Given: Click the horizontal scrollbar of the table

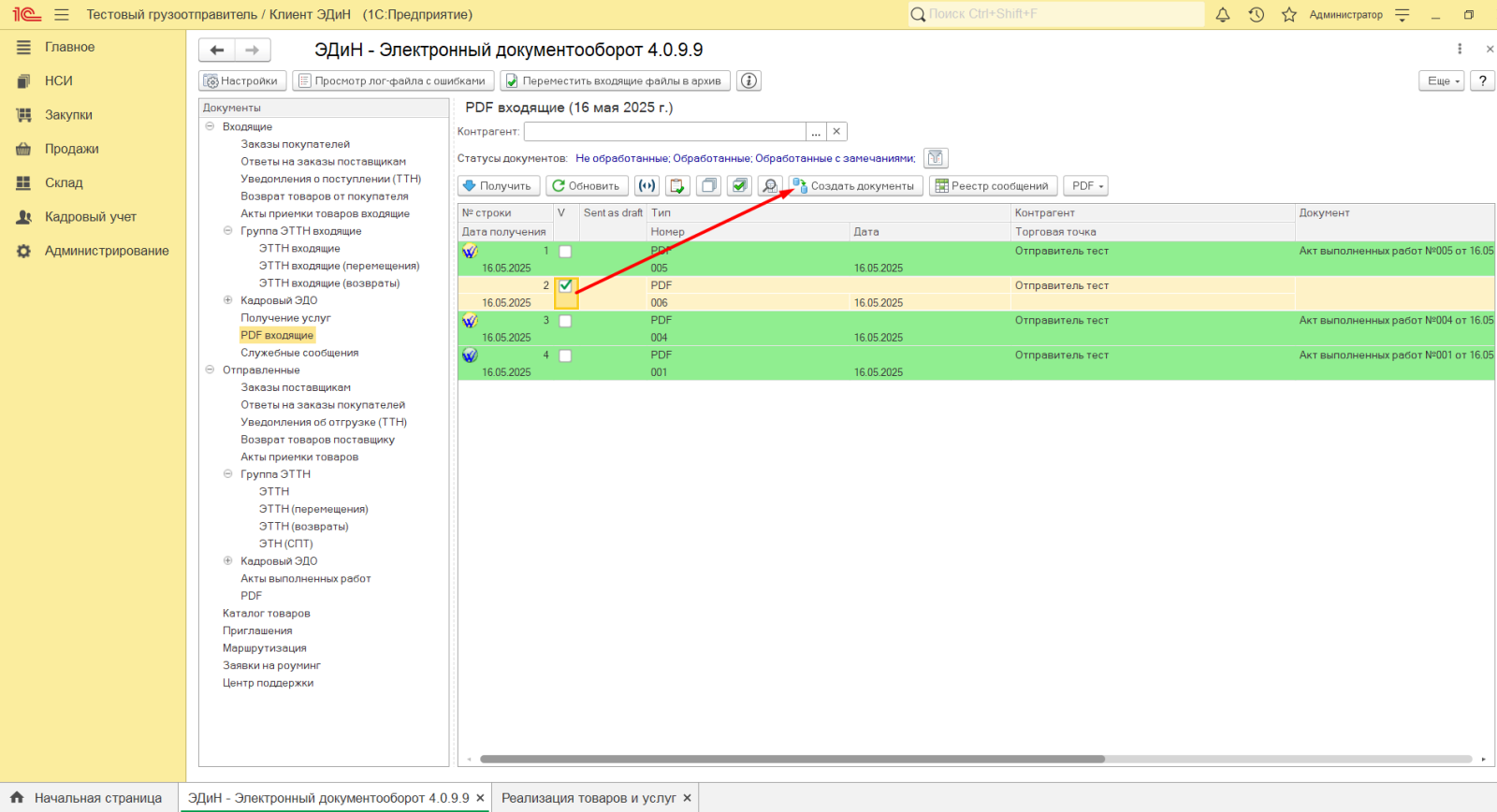Looking at the screenshot, I should click(x=792, y=759).
